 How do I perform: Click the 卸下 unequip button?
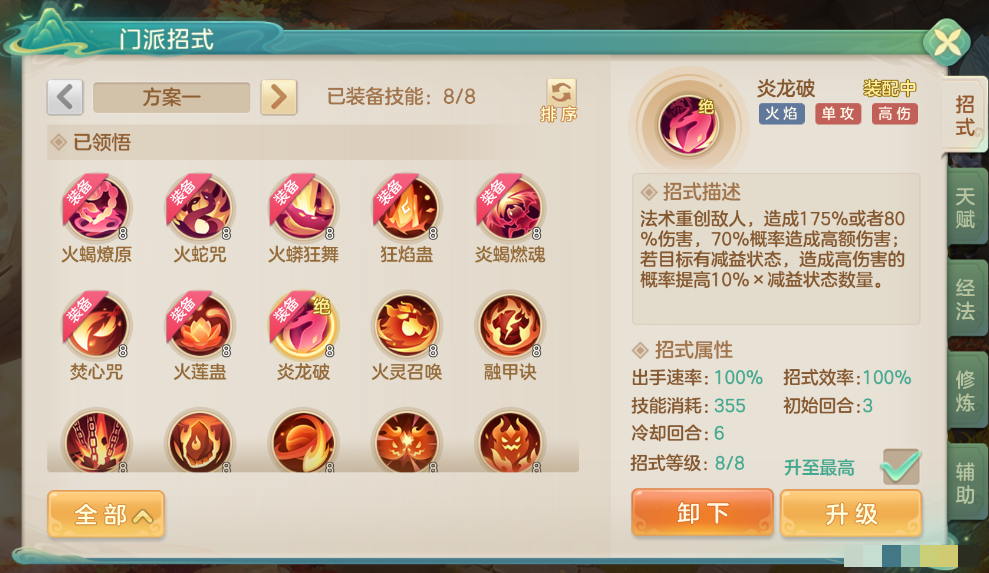click(x=703, y=513)
